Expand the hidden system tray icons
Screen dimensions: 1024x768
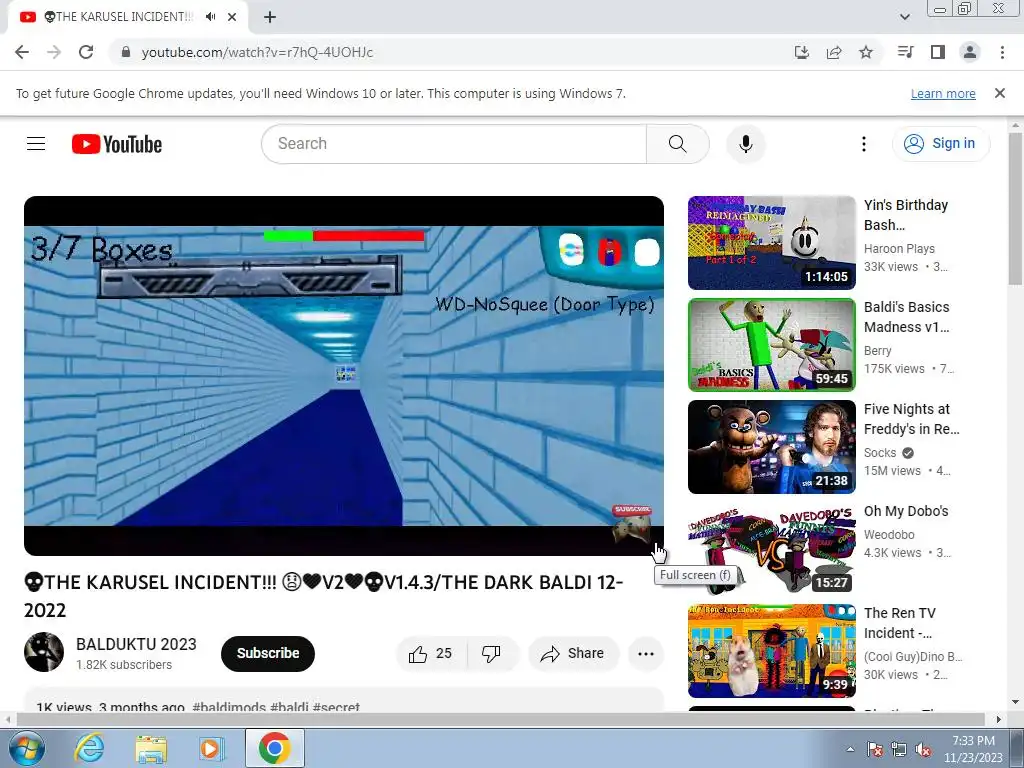point(850,749)
